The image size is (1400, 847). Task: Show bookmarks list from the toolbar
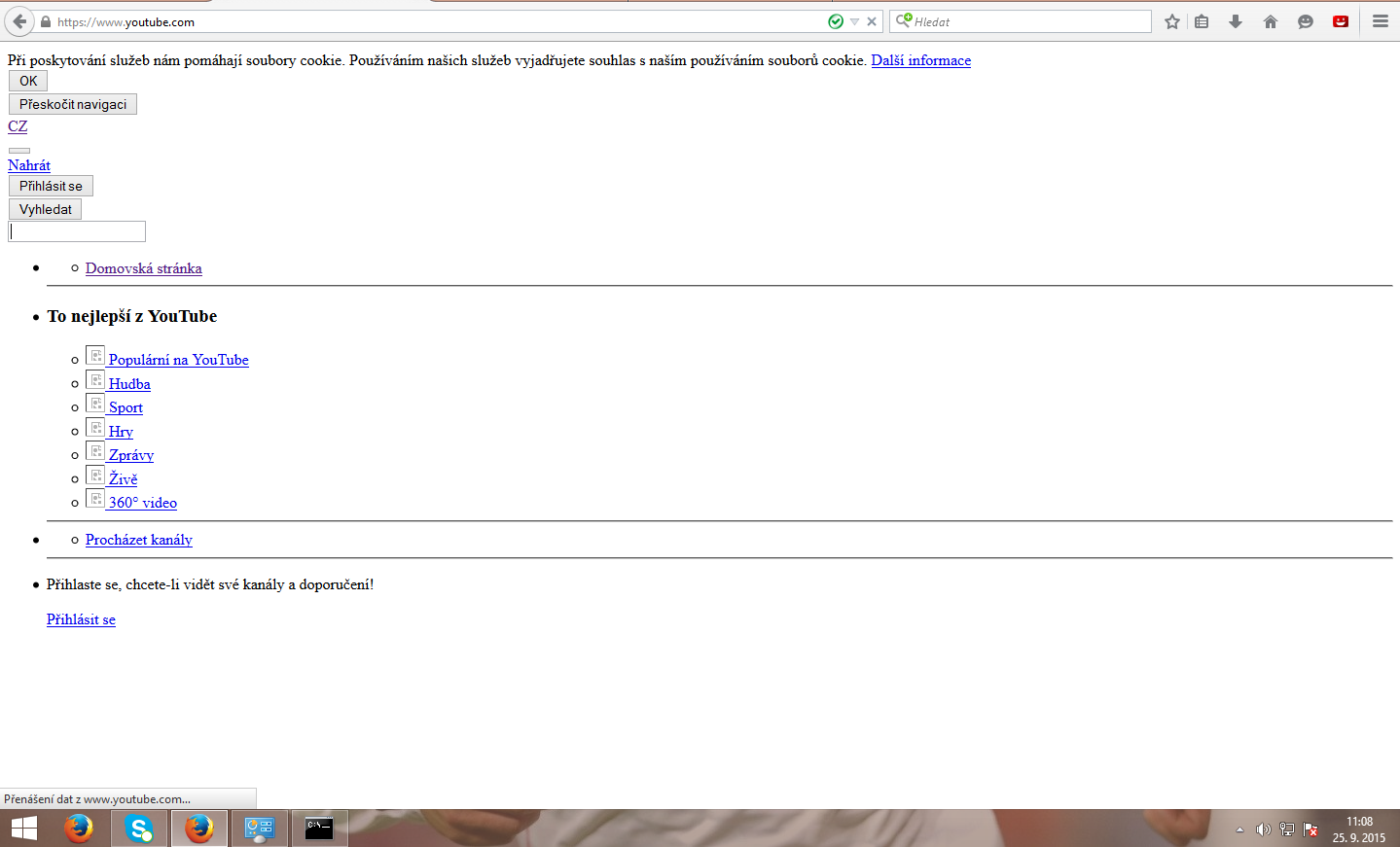(x=1203, y=21)
